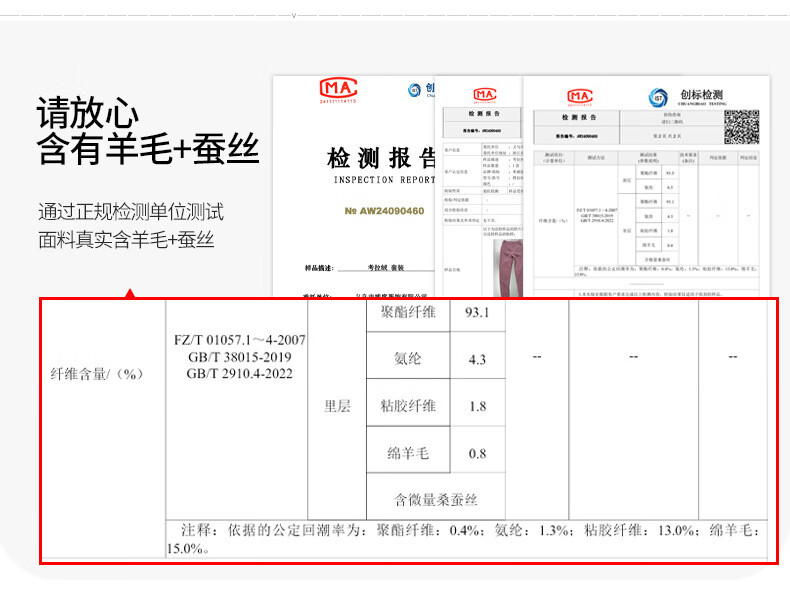
Task: Select the 氨纶 table cell
Action: point(408,359)
